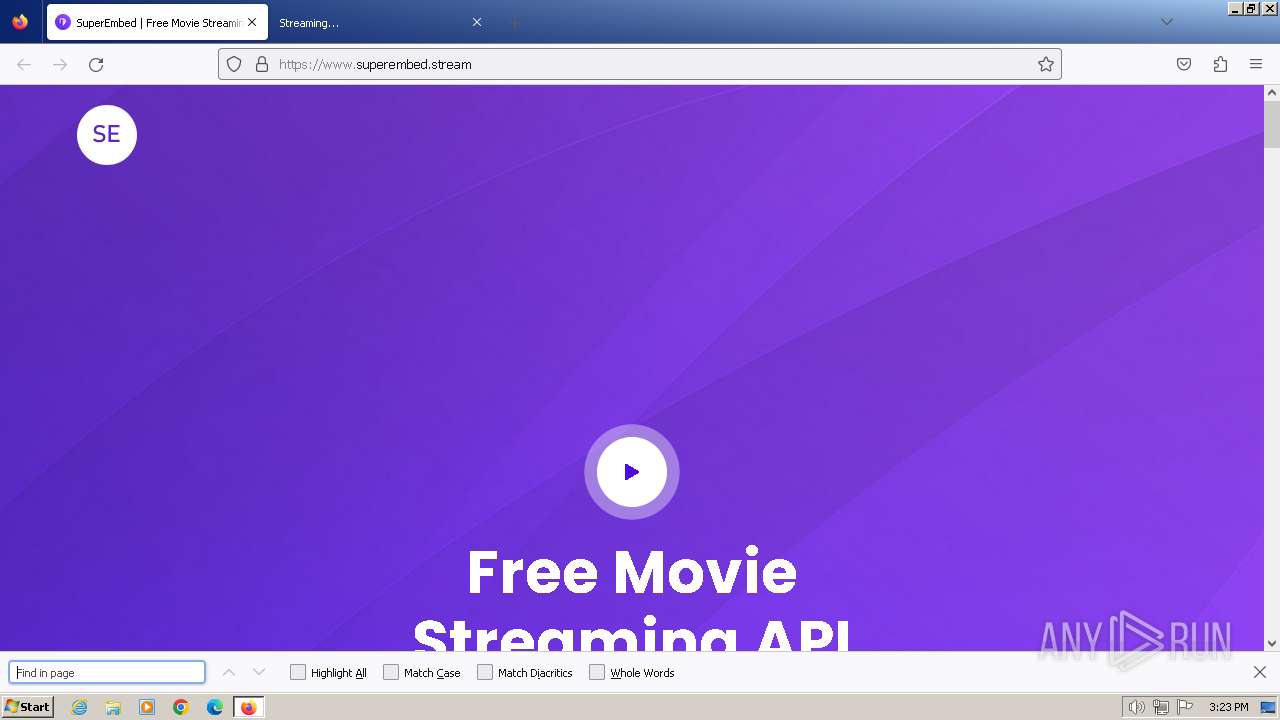Viewport: 1280px width, 720px height.
Task: Click the page scrollbar down arrow
Action: click(x=1272, y=644)
